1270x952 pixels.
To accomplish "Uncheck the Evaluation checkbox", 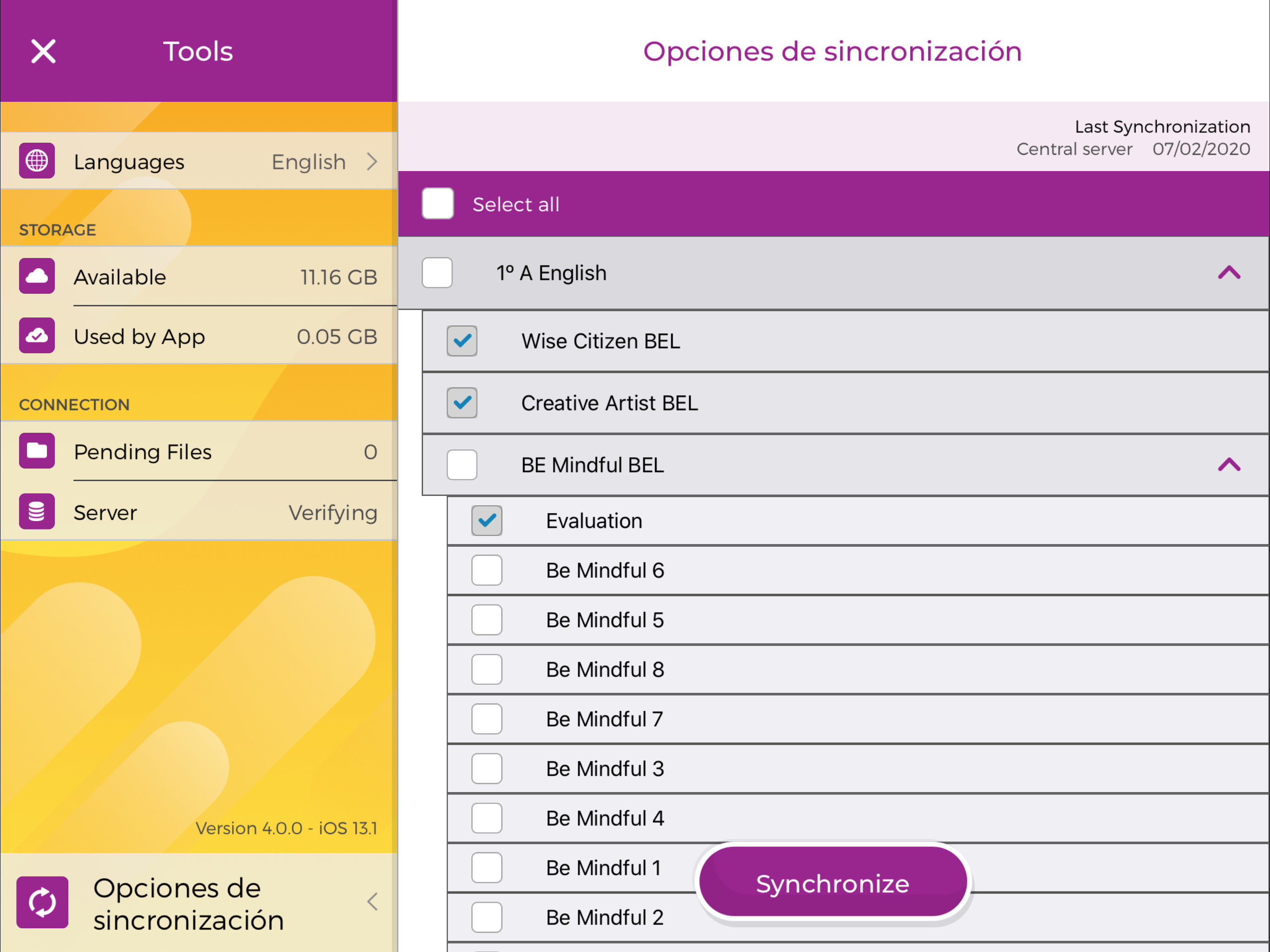I will point(487,521).
